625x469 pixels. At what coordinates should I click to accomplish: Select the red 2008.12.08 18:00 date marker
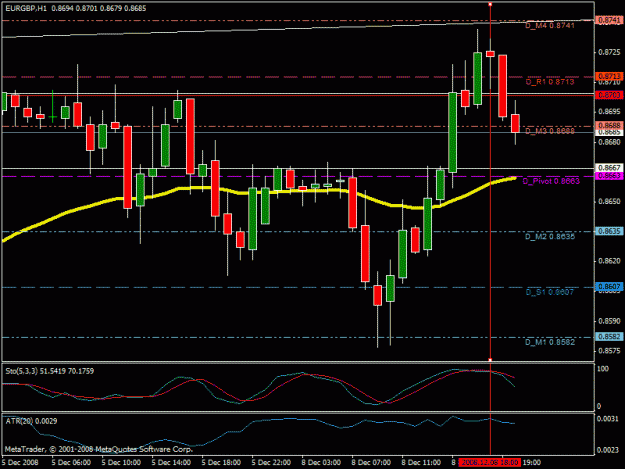[489, 463]
